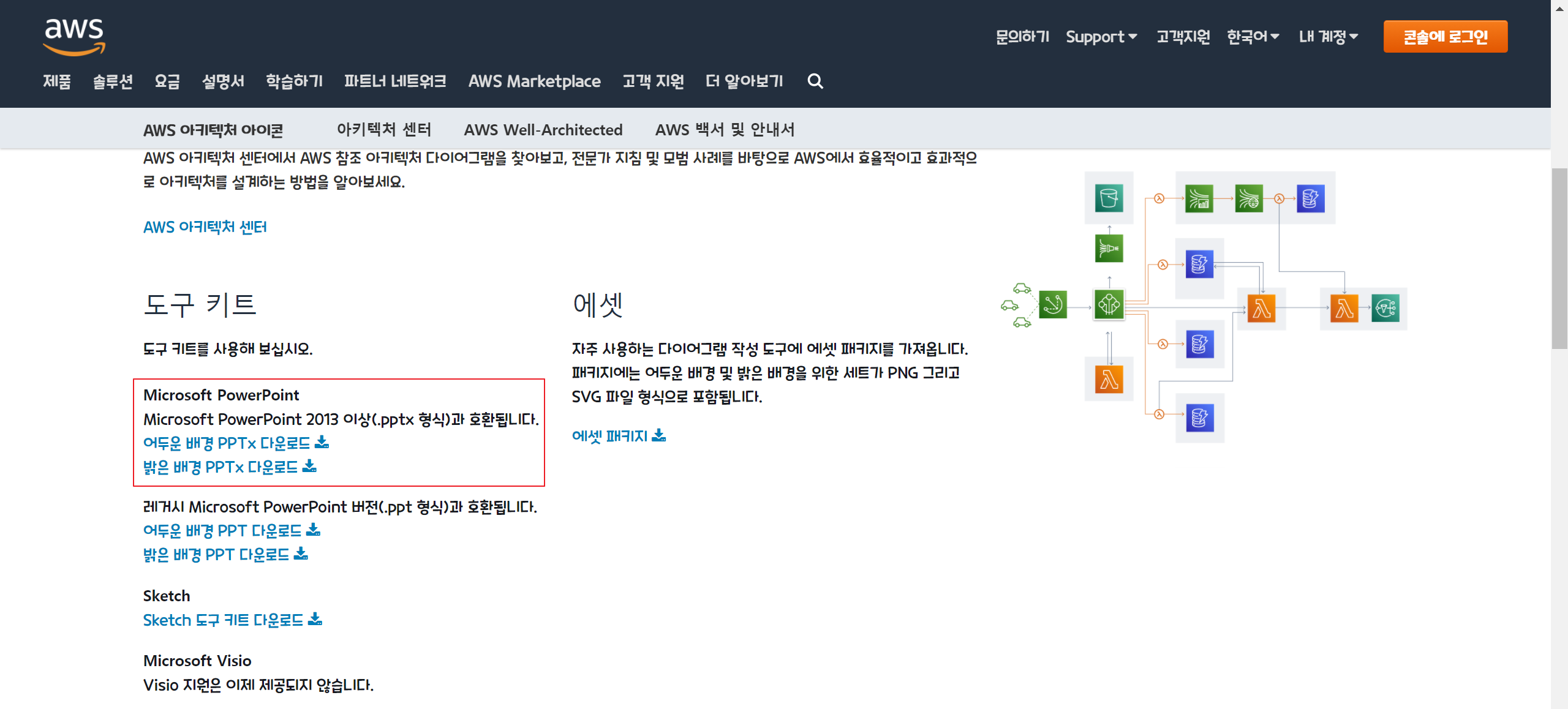Viewport: 1568px width, 709px height.
Task: Click download icon beside 어두운 배경 PPTx 다운로드
Action: pos(322,442)
